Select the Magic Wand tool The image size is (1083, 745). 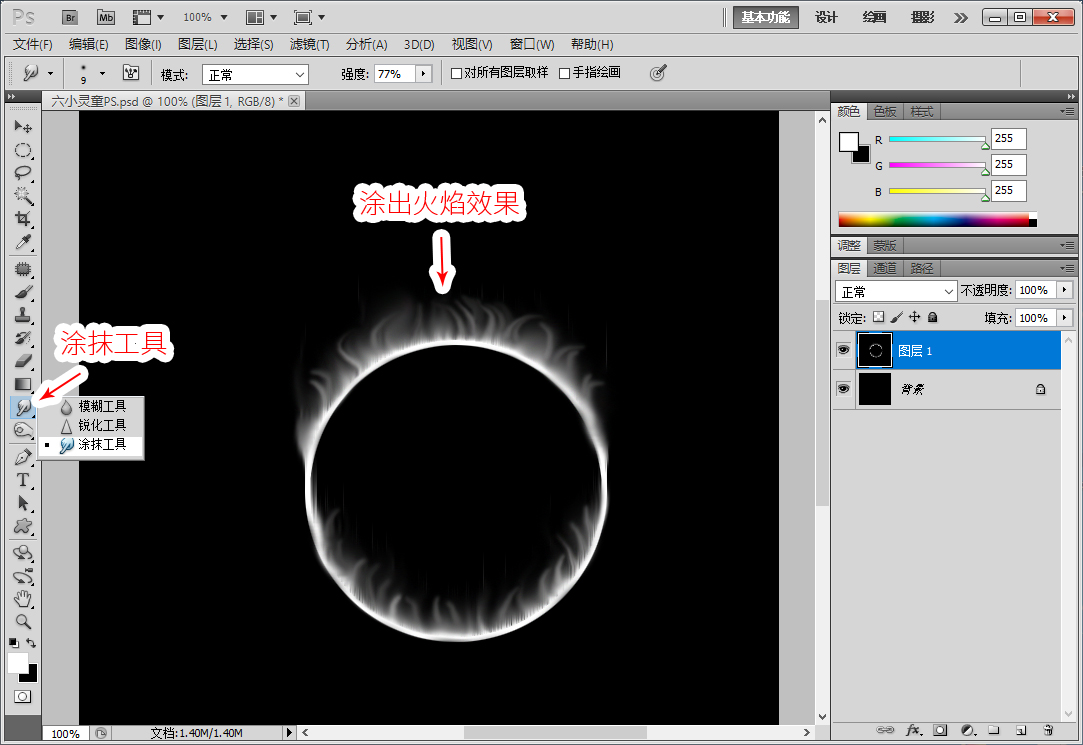point(23,195)
